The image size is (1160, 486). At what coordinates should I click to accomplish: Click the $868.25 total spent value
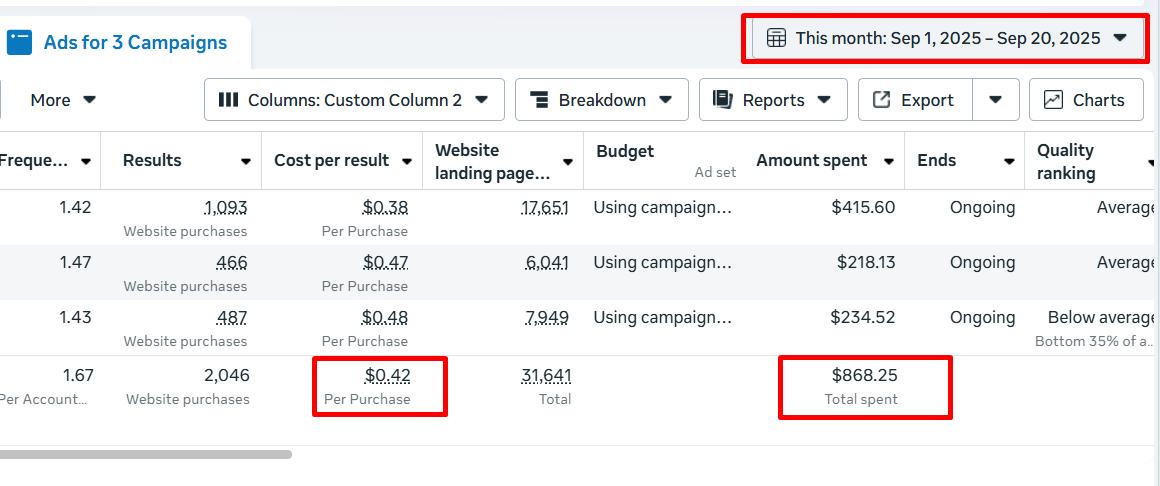tap(864, 376)
